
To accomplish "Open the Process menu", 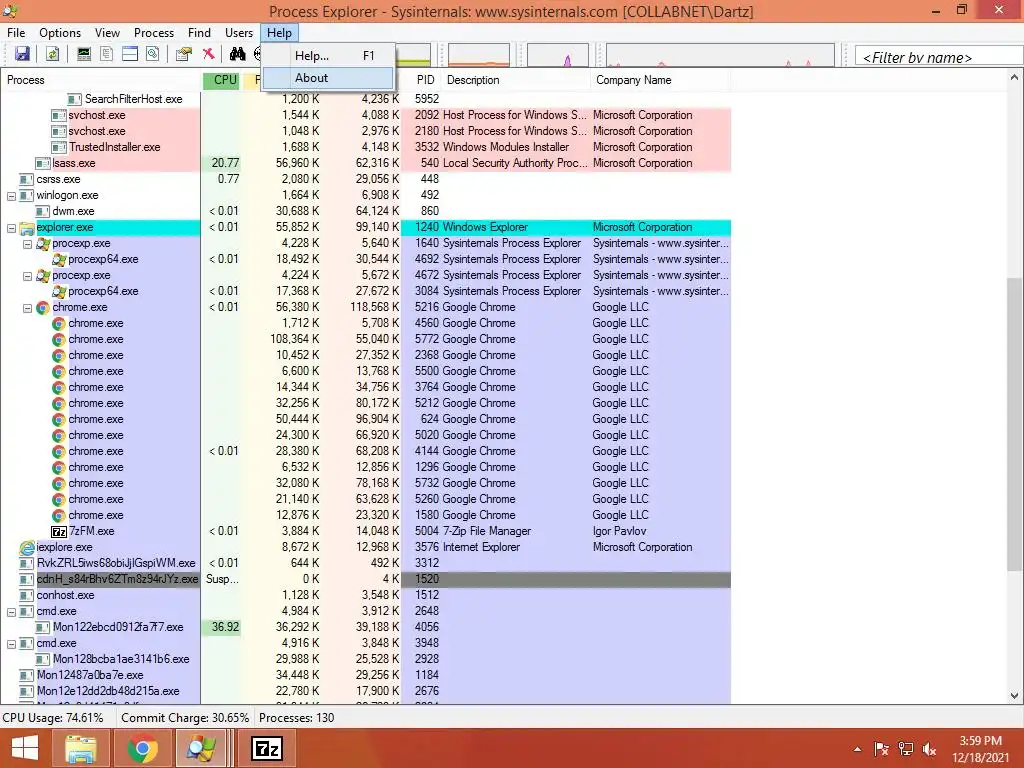I will click(x=153, y=33).
